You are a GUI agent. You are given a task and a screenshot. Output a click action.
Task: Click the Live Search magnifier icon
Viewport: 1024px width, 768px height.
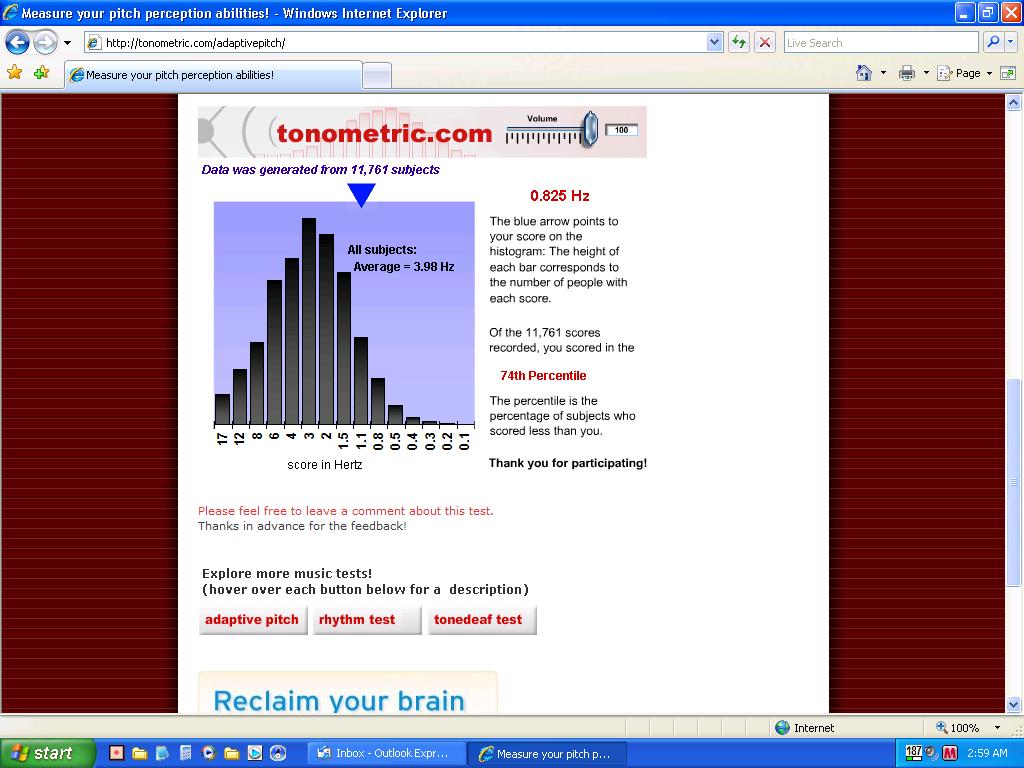[993, 42]
